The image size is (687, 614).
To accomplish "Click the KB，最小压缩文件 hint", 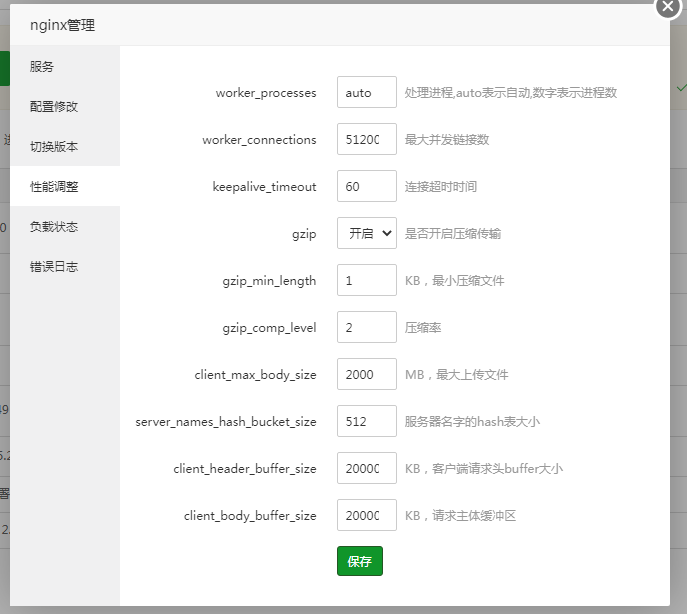I will click(454, 280).
